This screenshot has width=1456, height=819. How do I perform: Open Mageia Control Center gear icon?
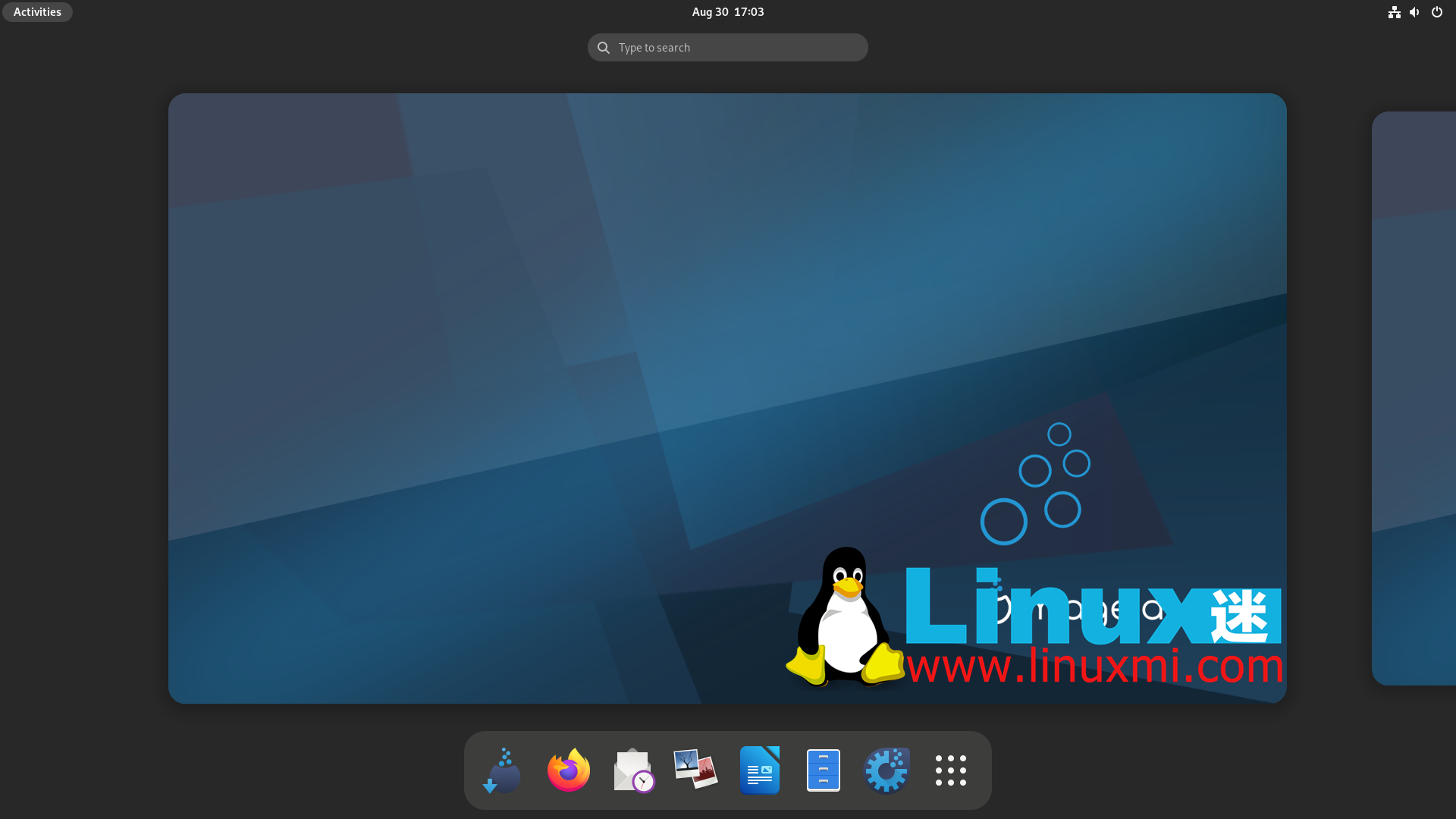886,770
